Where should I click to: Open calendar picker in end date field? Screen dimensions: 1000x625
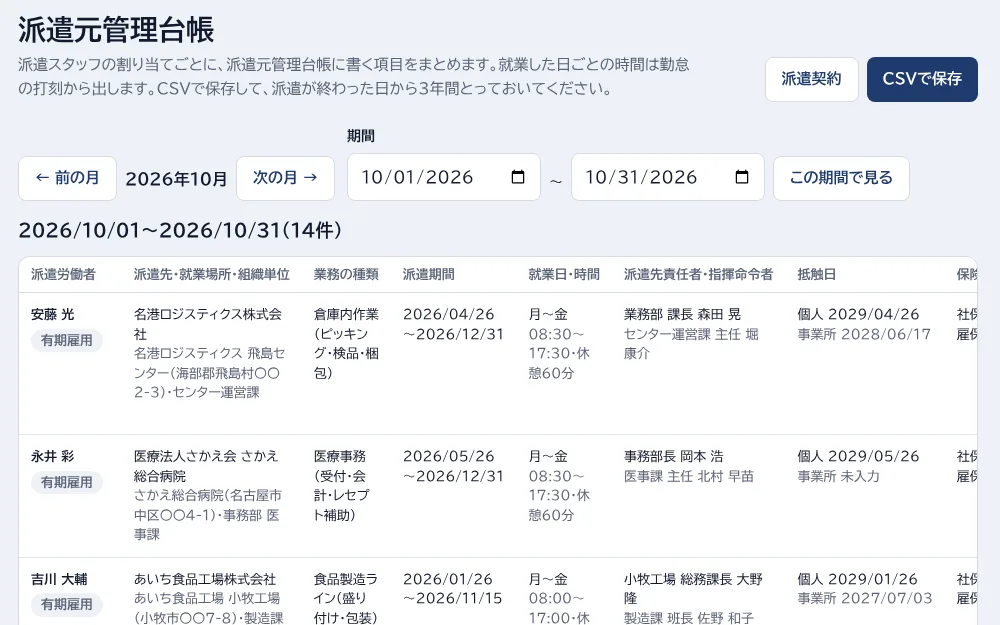click(742, 177)
